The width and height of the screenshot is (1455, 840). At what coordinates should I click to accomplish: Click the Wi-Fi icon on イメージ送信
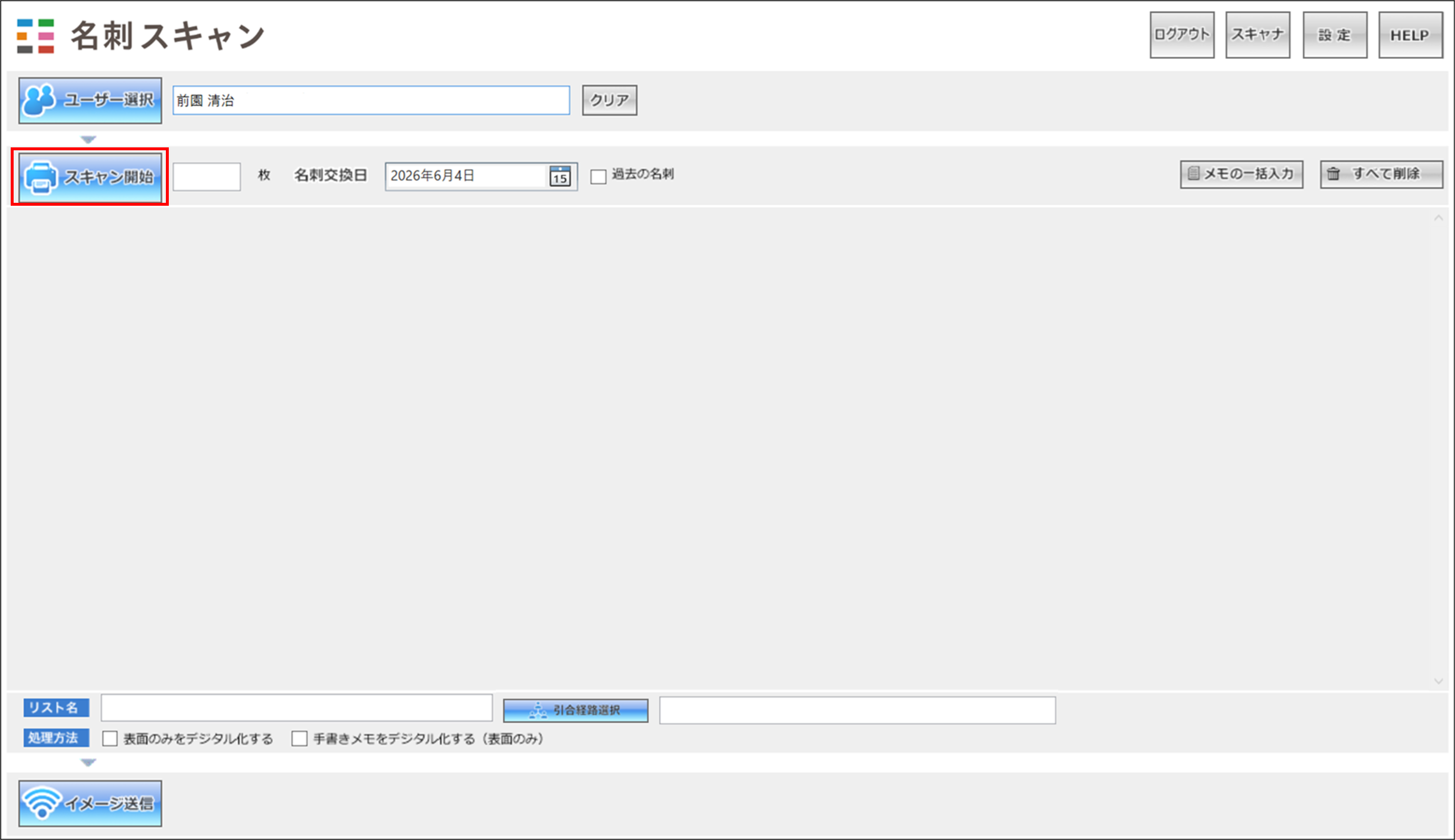(41, 803)
